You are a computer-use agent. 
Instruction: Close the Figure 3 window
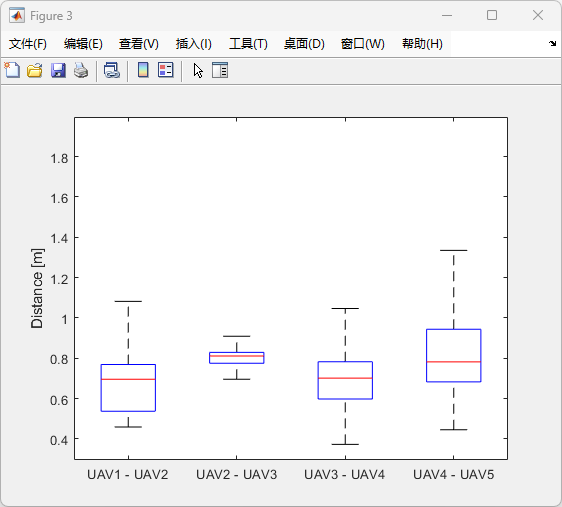[x=538, y=15]
